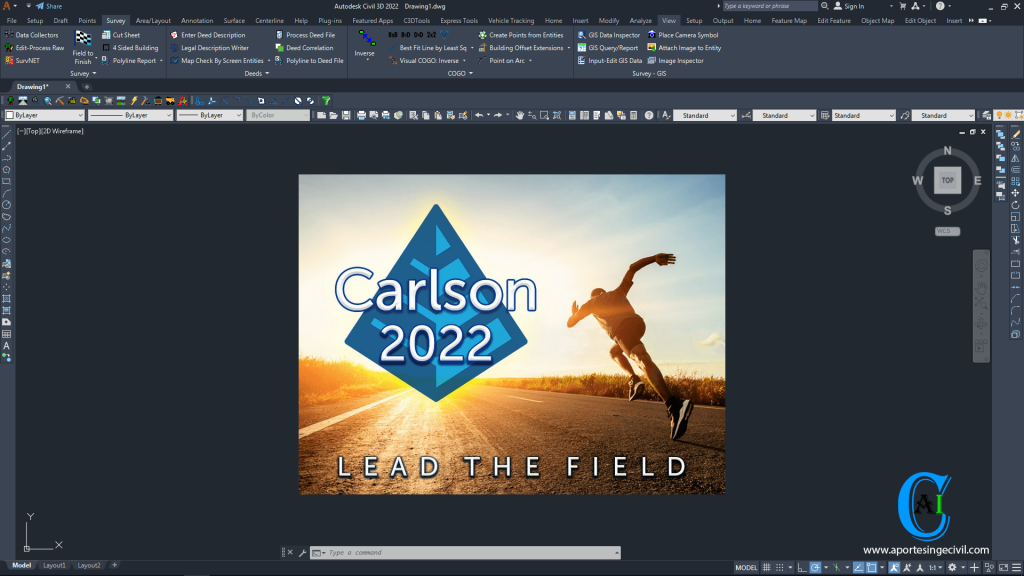
Task: Launch SurvNET from the Survey panel
Action: tap(29, 60)
